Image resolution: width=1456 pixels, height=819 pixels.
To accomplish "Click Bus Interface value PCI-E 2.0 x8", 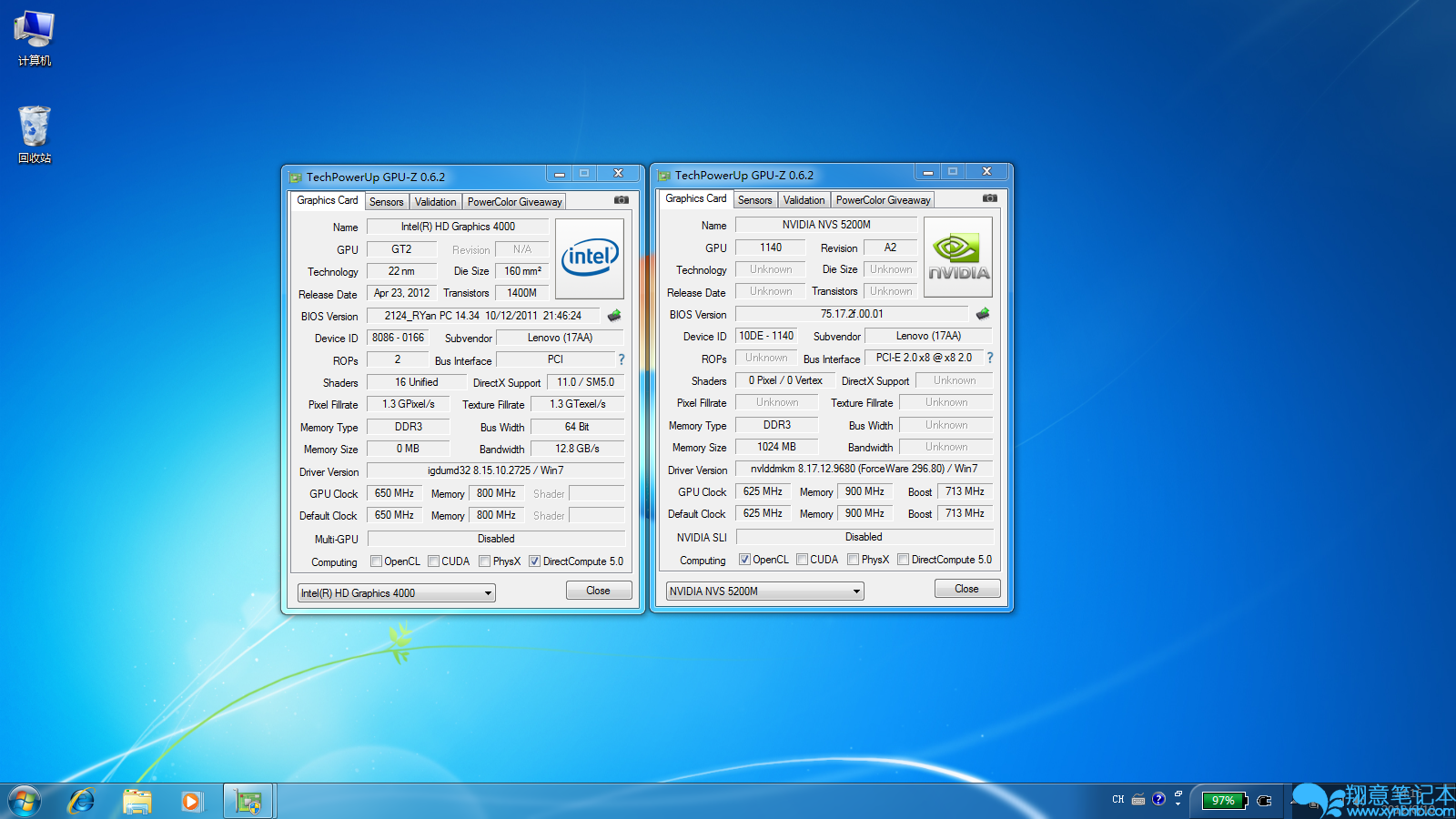I will pyautogui.click(x=924, y=358).
